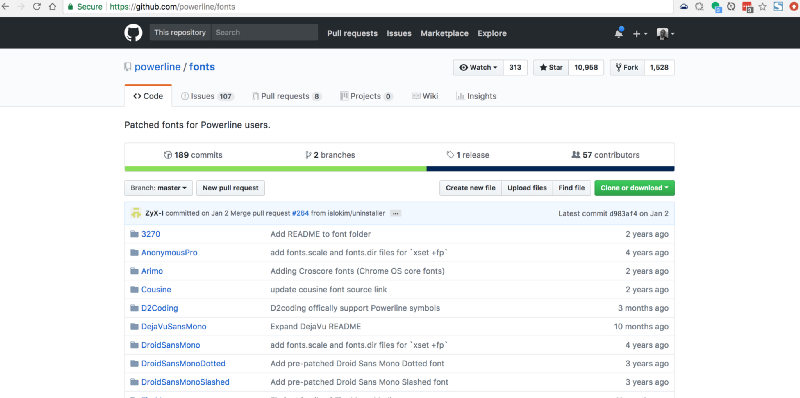Click the Arimo folder icon

coord(134,271)
